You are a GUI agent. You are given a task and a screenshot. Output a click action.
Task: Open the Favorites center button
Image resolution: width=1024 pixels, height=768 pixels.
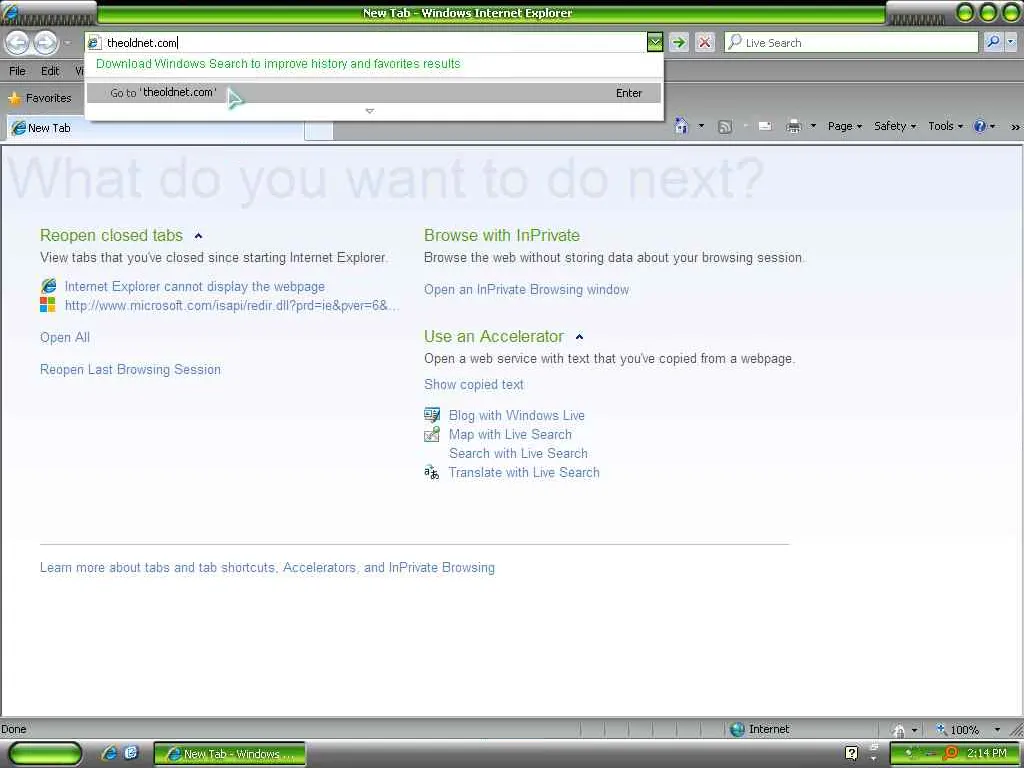click(40, 98)
